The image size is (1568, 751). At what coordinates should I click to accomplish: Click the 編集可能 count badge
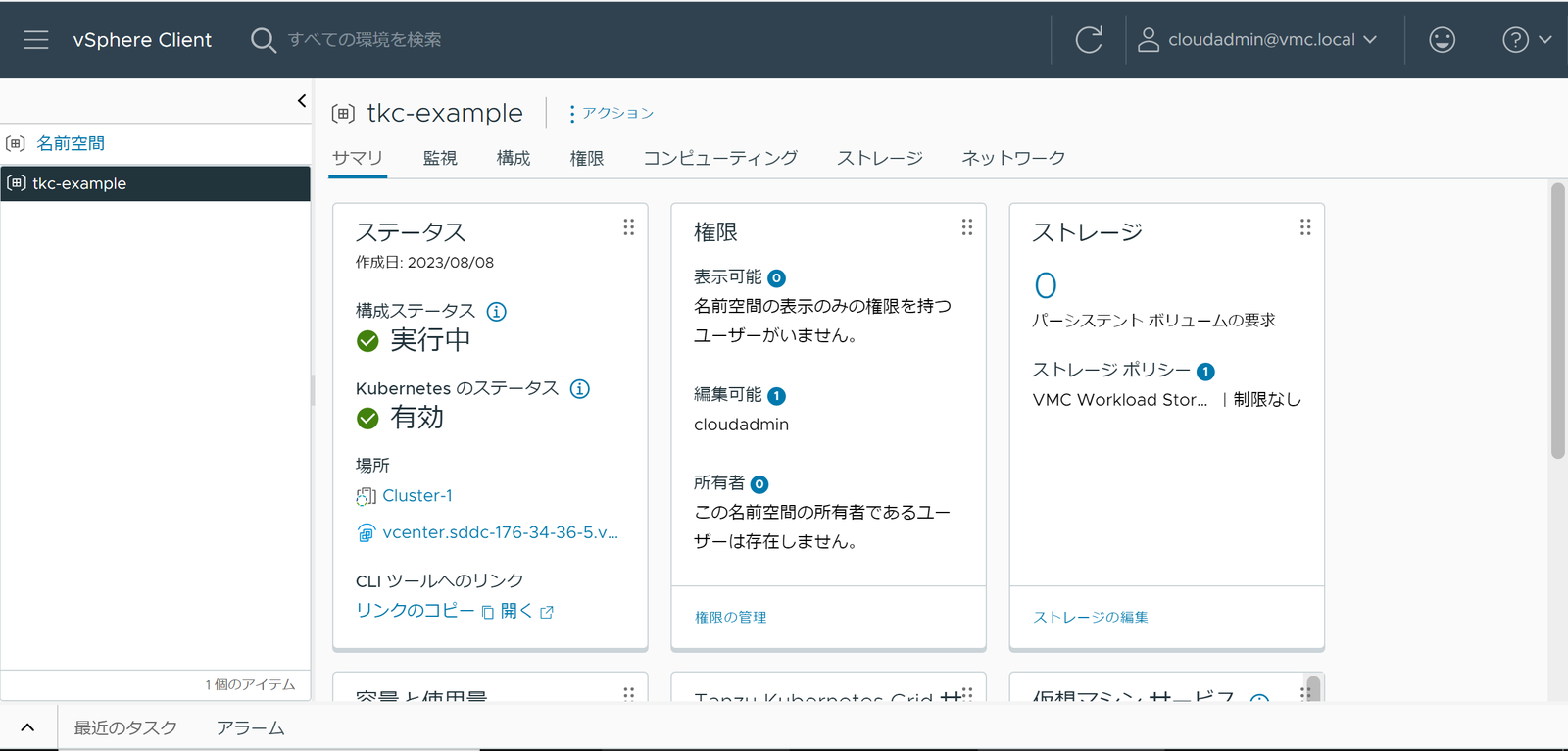776,396
